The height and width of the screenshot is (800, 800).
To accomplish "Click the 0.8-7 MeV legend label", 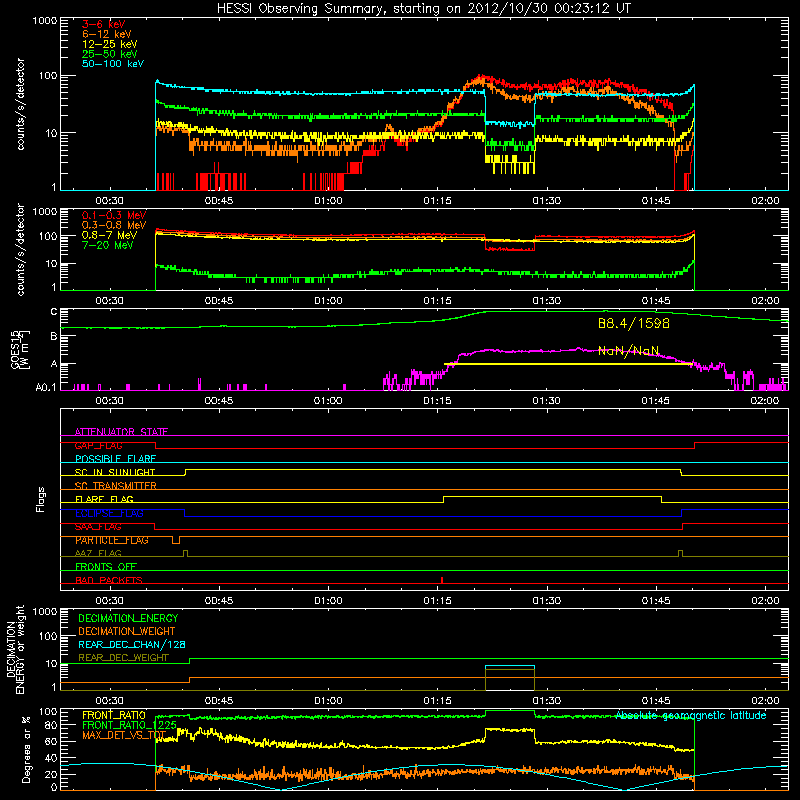I will (x=109, y=235).
